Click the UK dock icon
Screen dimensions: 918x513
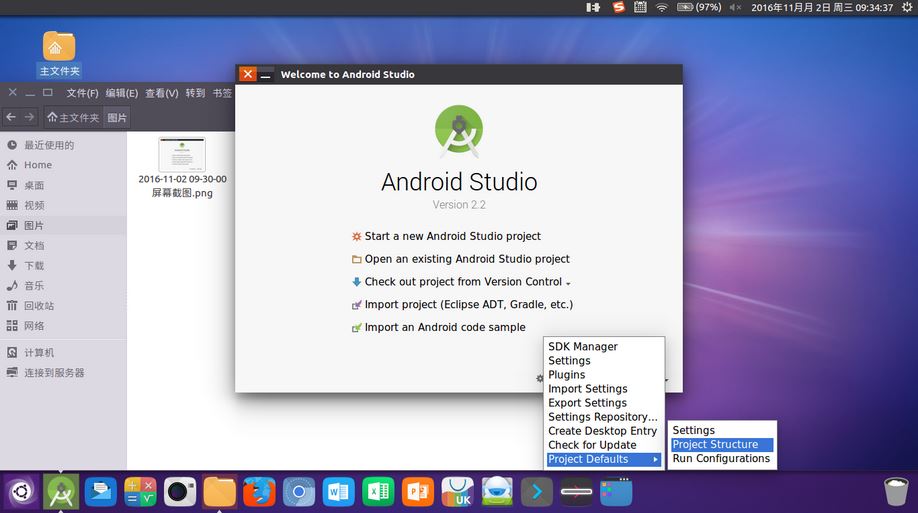click(458, 492)
